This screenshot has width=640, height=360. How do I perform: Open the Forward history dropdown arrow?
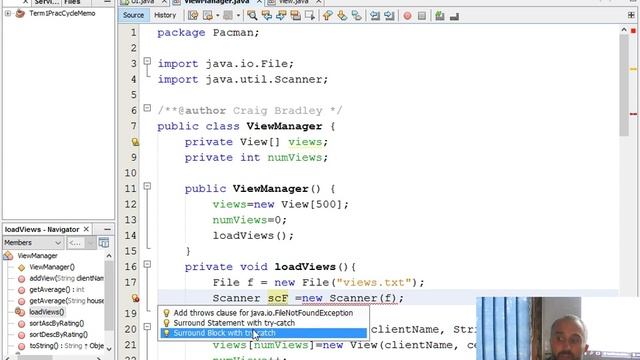(x=238, y=16)
